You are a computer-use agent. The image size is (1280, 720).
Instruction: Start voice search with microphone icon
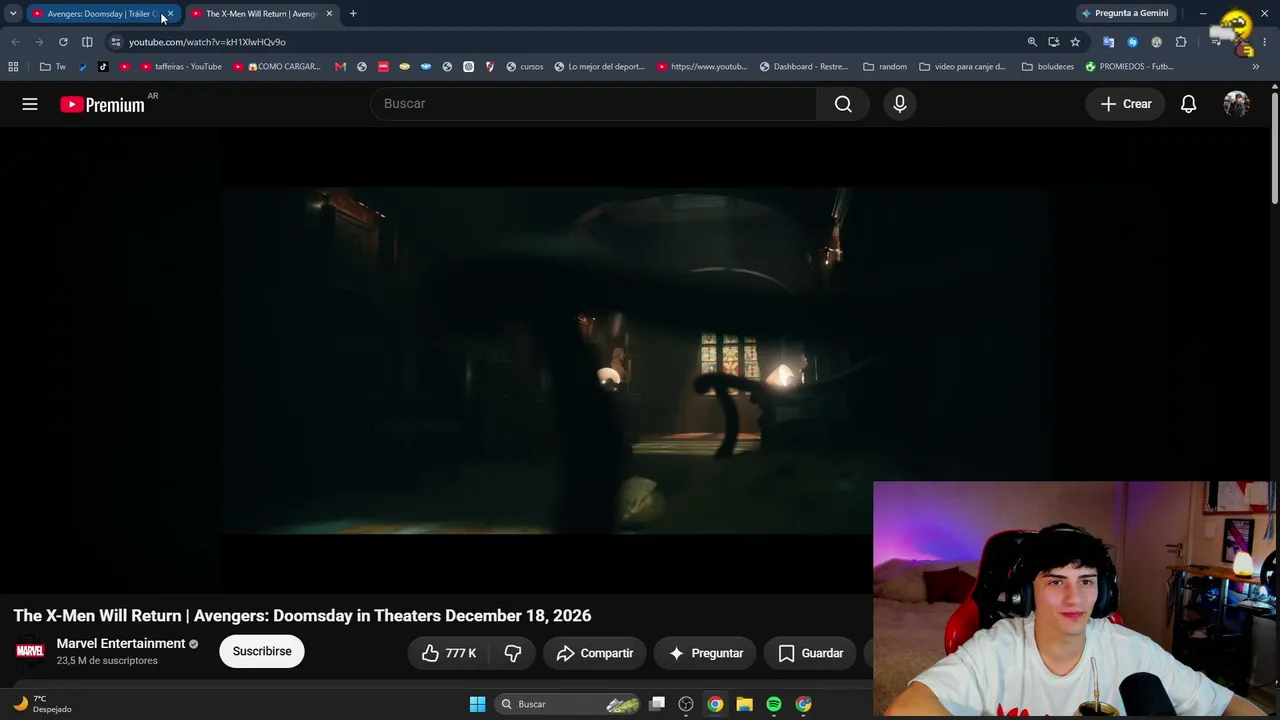900,104
